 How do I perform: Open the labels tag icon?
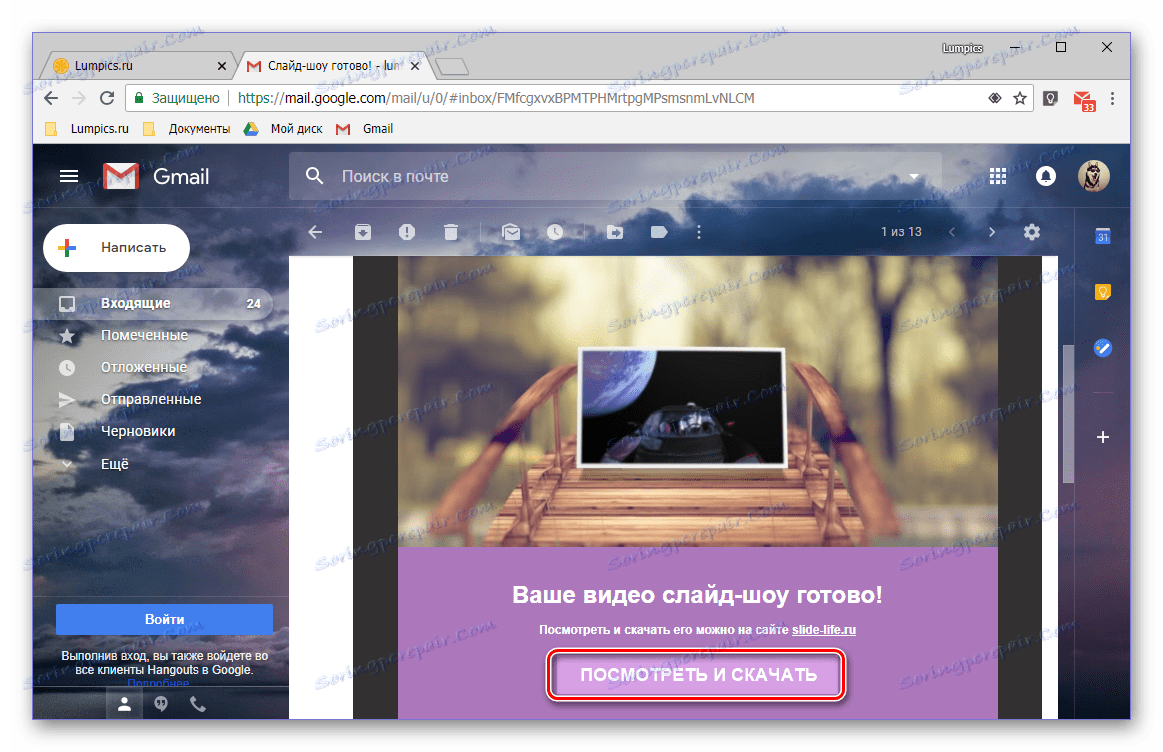tap(659, 232)
